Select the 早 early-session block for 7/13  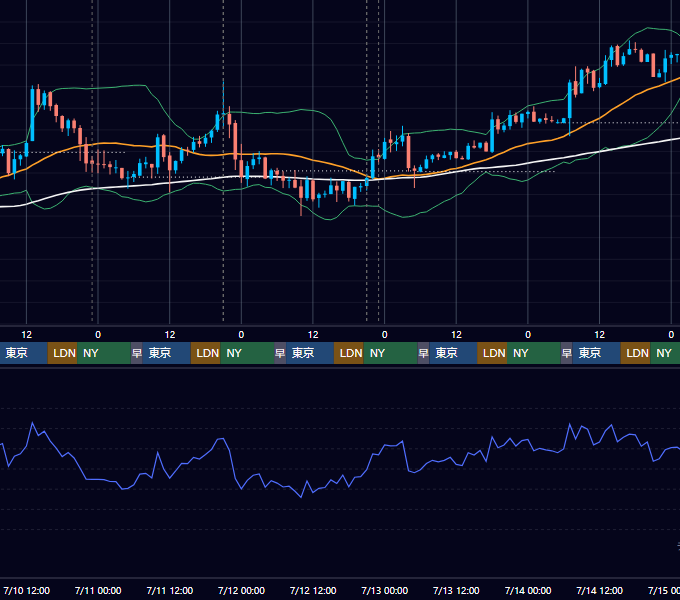click(423, 353)
